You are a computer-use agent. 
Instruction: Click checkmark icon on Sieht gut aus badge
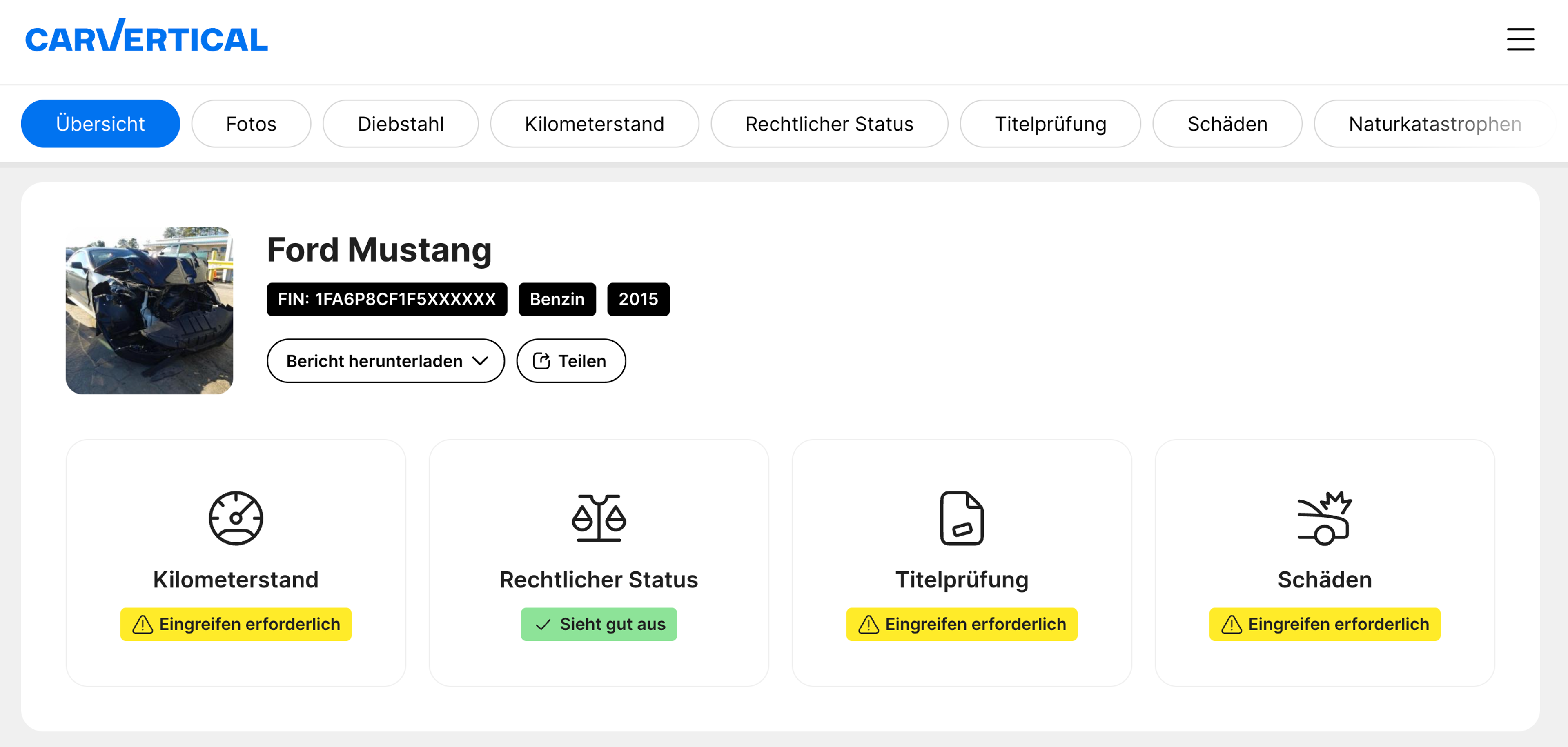coord(543,625)
